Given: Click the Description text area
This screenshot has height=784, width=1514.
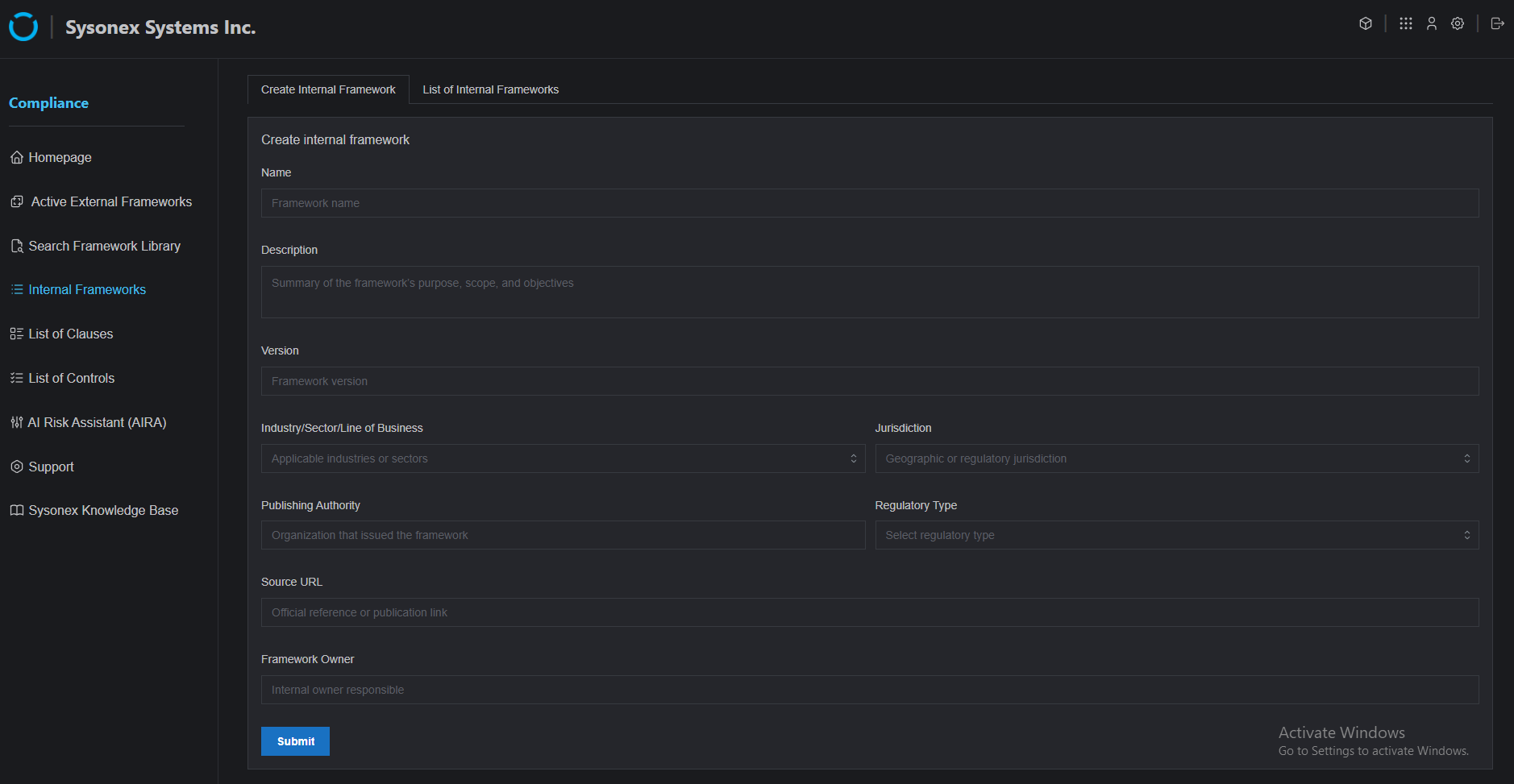Looking at the screenshot, I should click(869, 292).
